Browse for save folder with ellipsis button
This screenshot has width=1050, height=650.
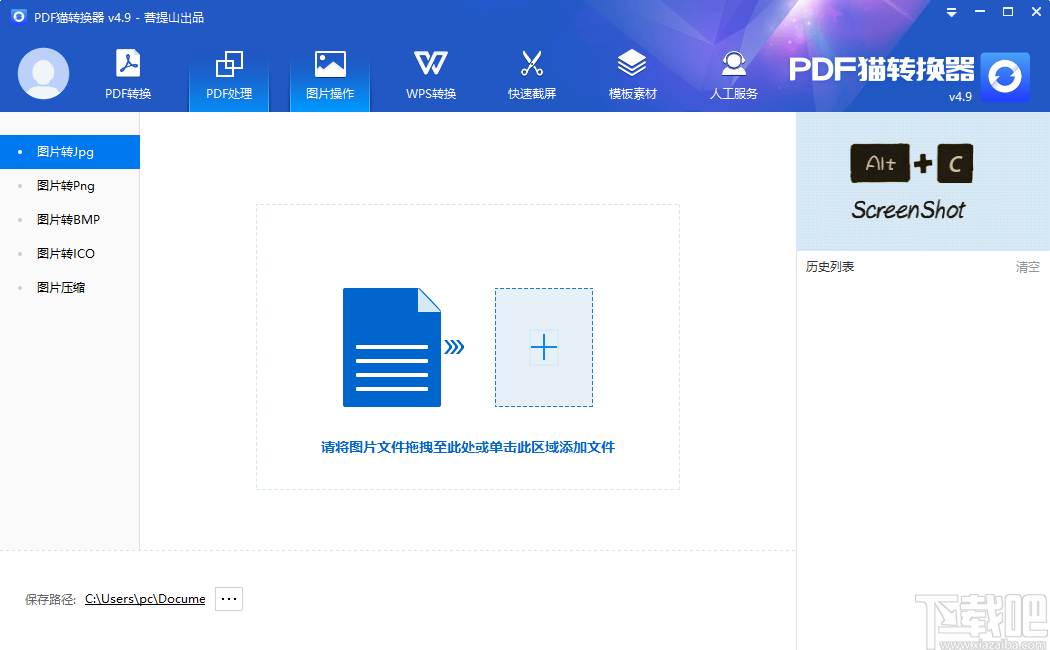pos(229,599)
